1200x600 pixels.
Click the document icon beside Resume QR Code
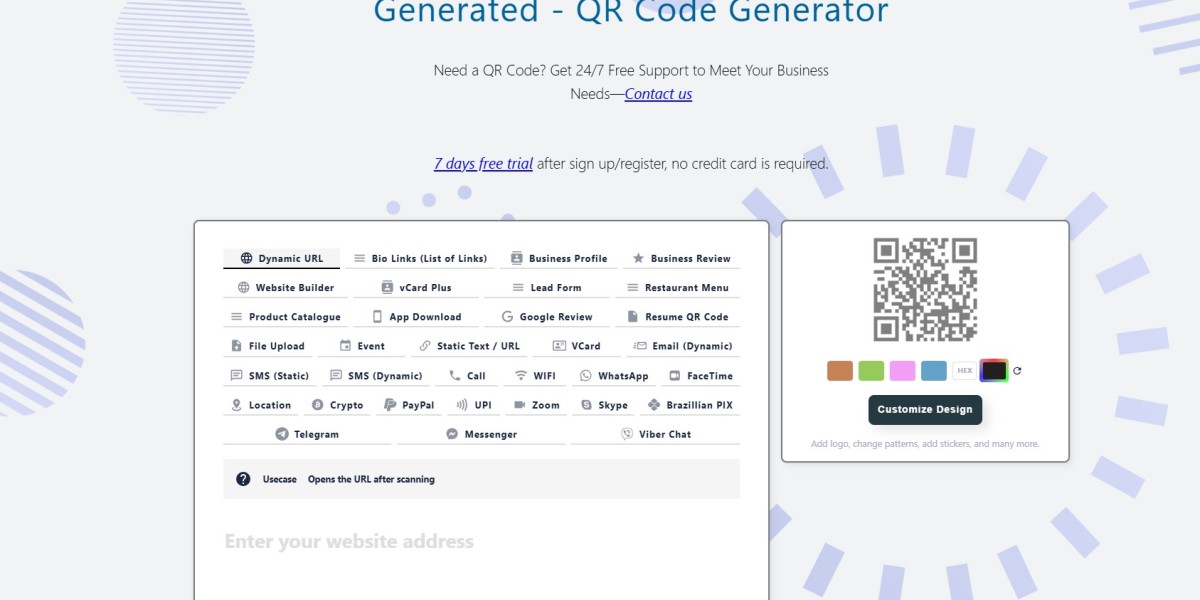(x=633, y=316)
